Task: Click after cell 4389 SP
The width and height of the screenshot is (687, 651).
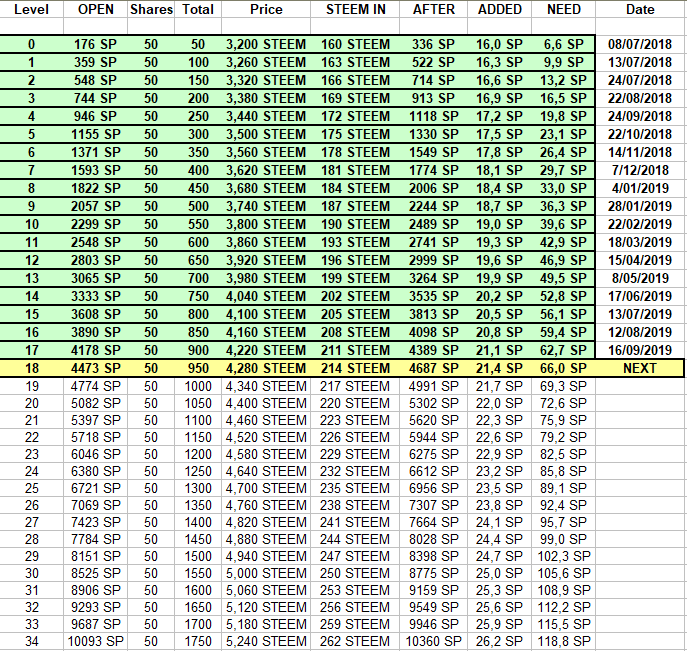Action: 433,350
